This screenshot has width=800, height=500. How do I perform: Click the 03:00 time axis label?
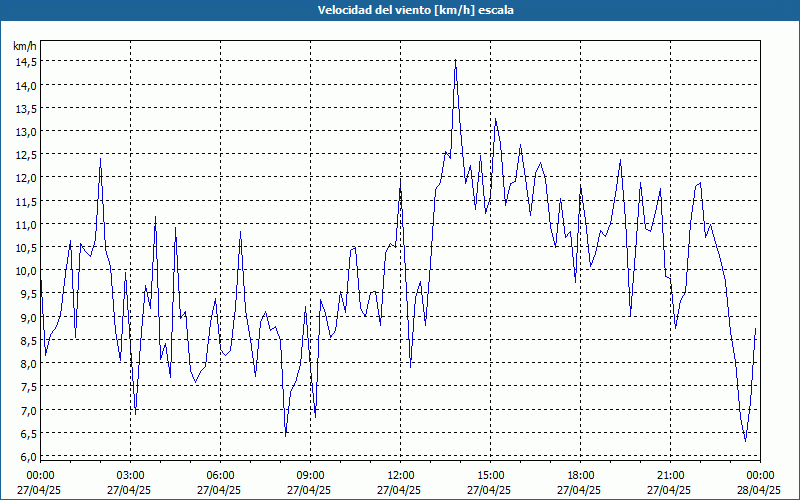[131, 476]
